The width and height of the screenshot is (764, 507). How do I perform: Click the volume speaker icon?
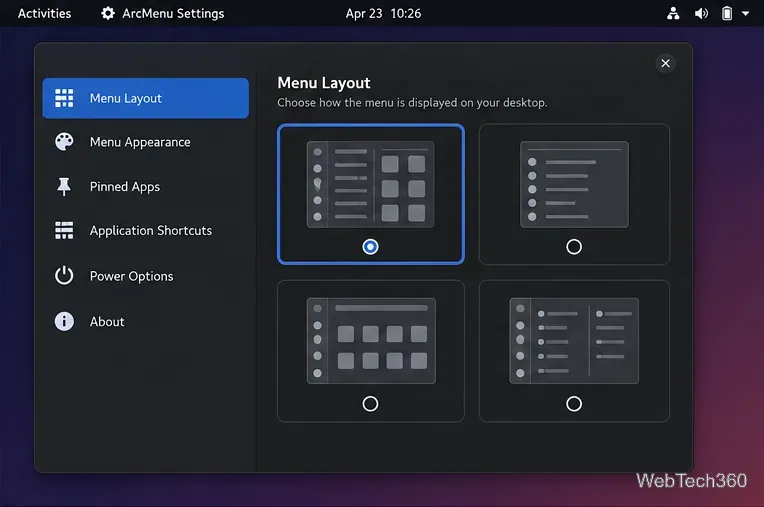(x=701, y=13)
